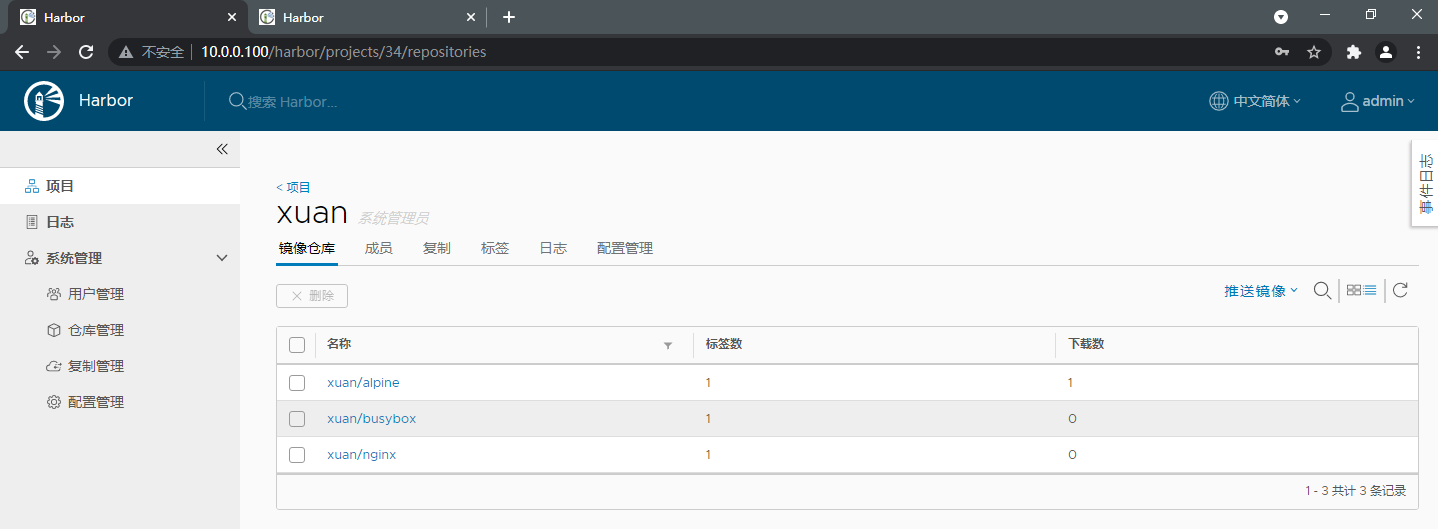Image resolution: width=1438 pixels, height=529 pixels.
Task: Open the xuan/nginx repository link
Action: coord(362,455)
